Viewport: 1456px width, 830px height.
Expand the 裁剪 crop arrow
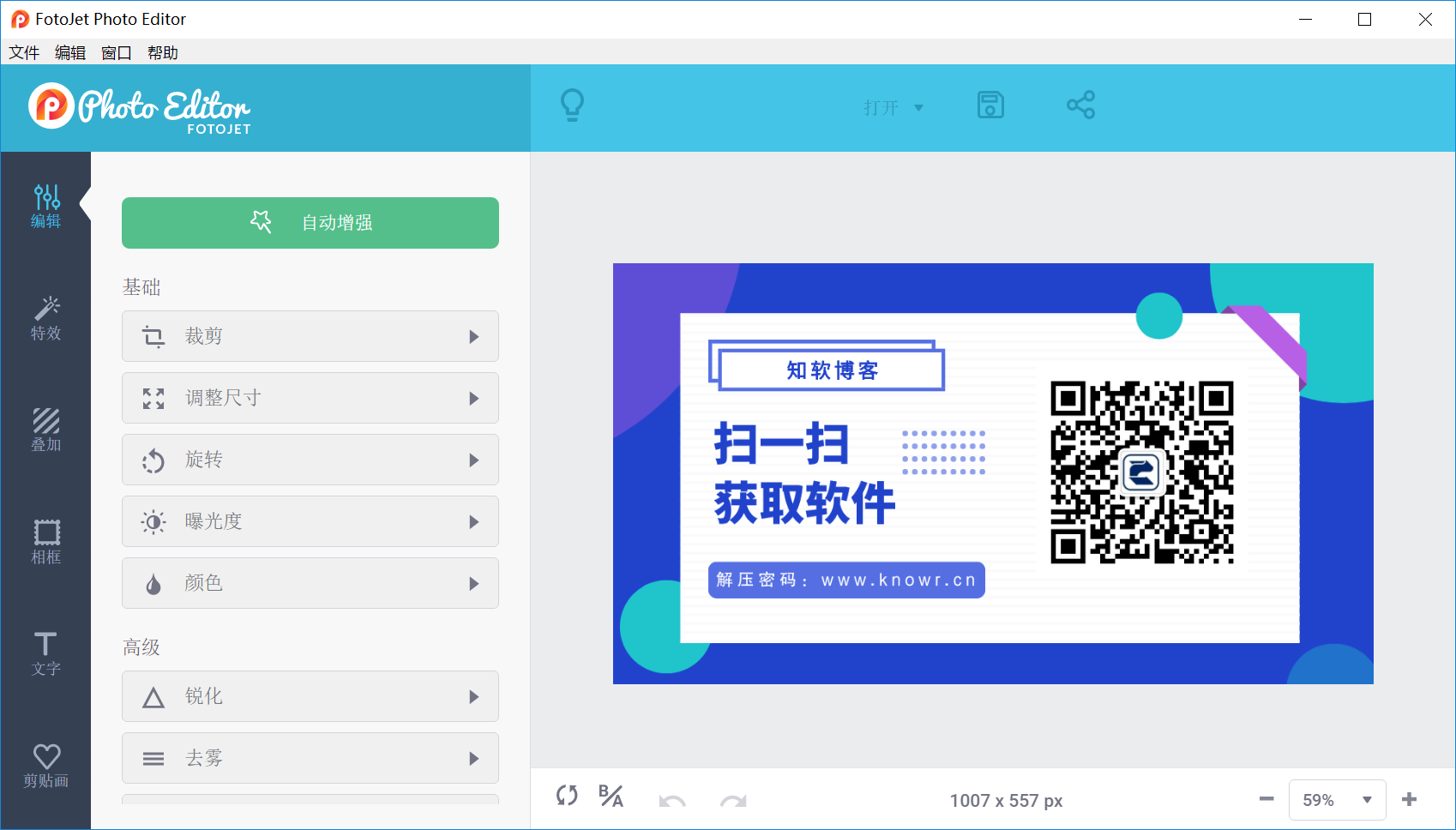[474, 337]
